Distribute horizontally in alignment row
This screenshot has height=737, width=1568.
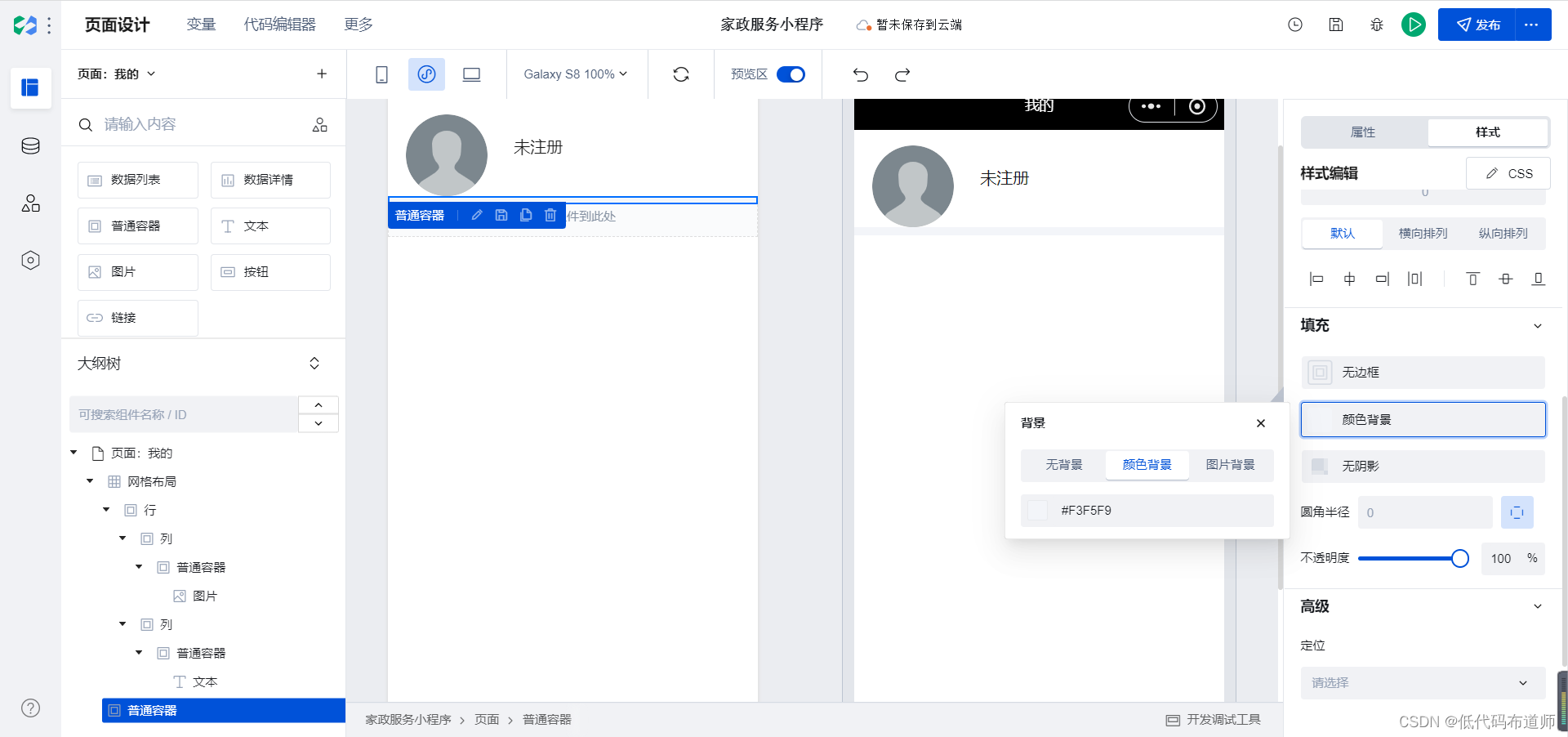1415,279
